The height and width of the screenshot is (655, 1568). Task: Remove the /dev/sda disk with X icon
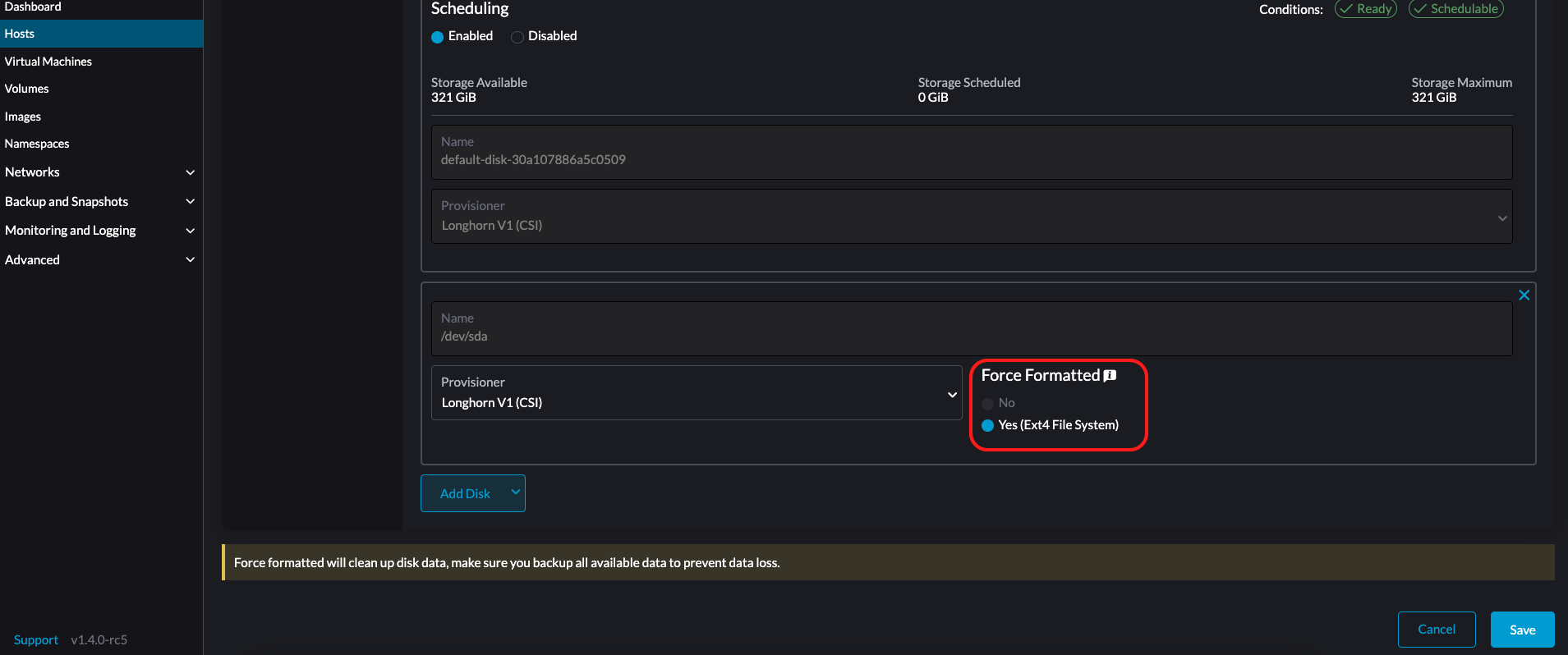[x=1524, y=295]
